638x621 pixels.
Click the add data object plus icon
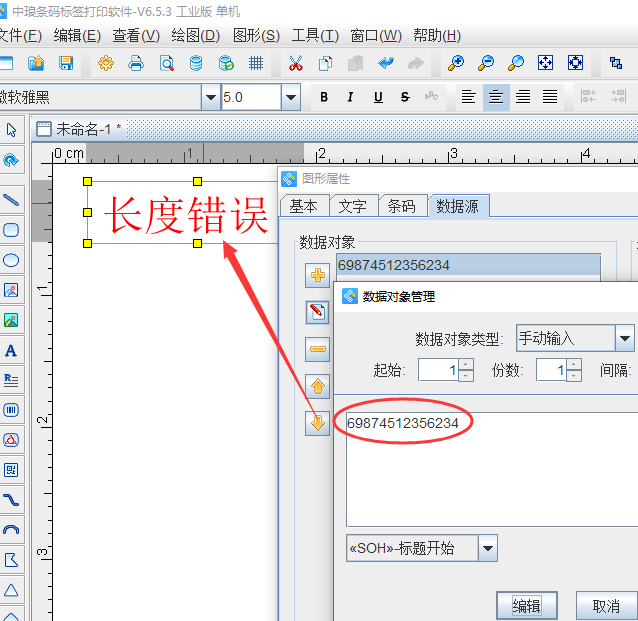pos(318,275)
